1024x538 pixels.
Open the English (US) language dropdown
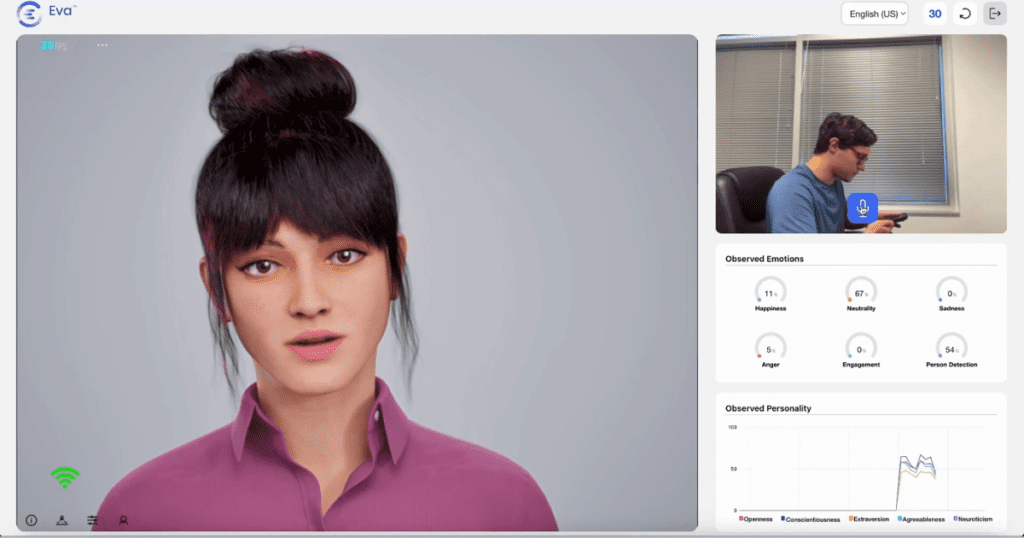click(874, 14)
